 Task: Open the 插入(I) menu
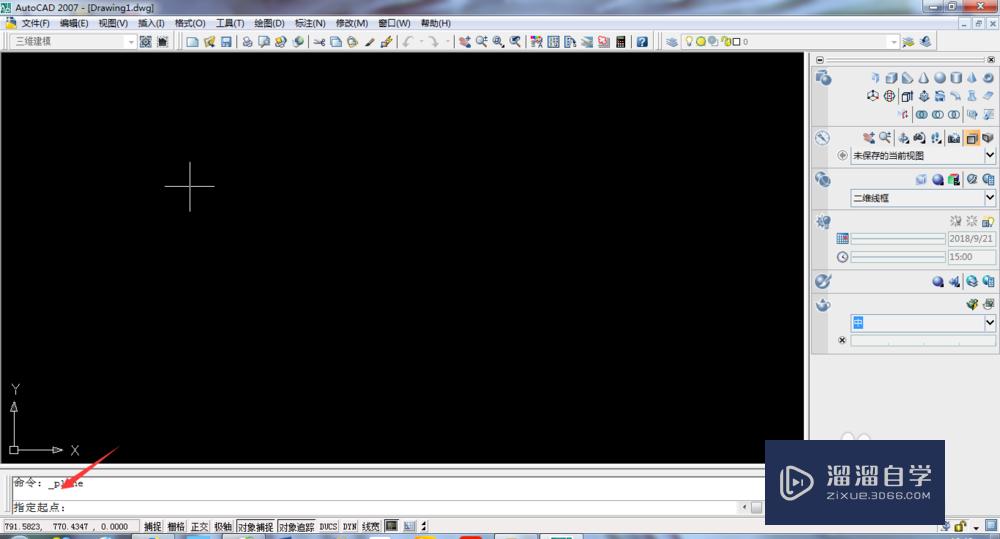(151, 23)
